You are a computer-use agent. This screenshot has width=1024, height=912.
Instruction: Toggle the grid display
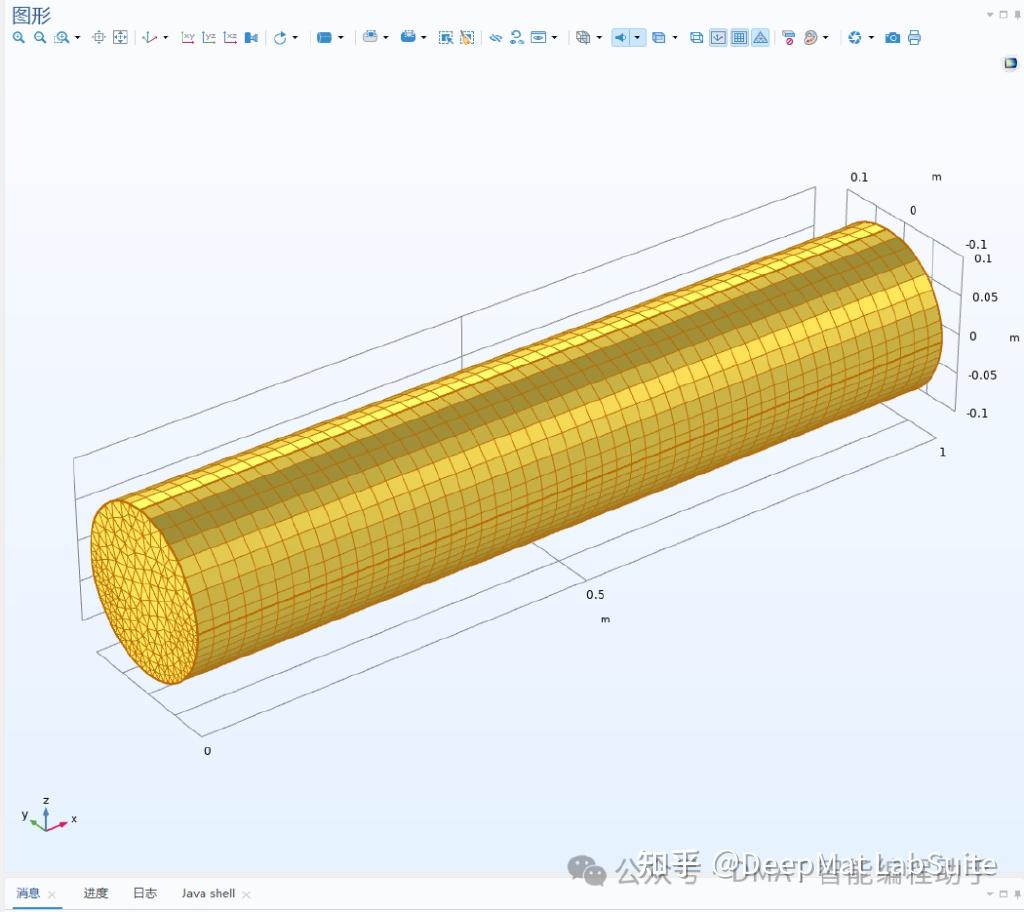(x=740, y=37)
